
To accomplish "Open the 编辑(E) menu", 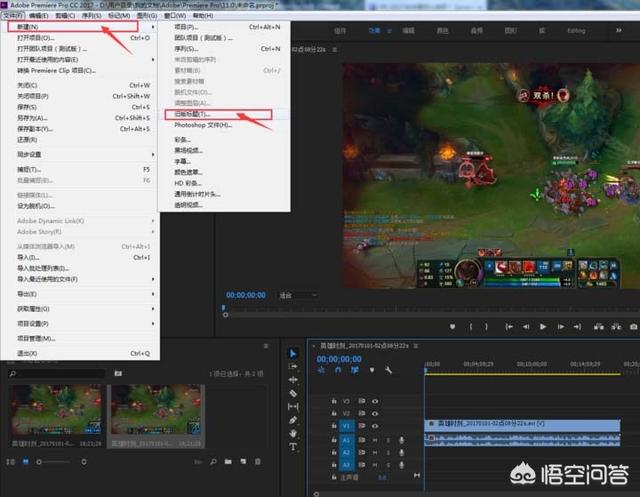I will tap(39, 16).
